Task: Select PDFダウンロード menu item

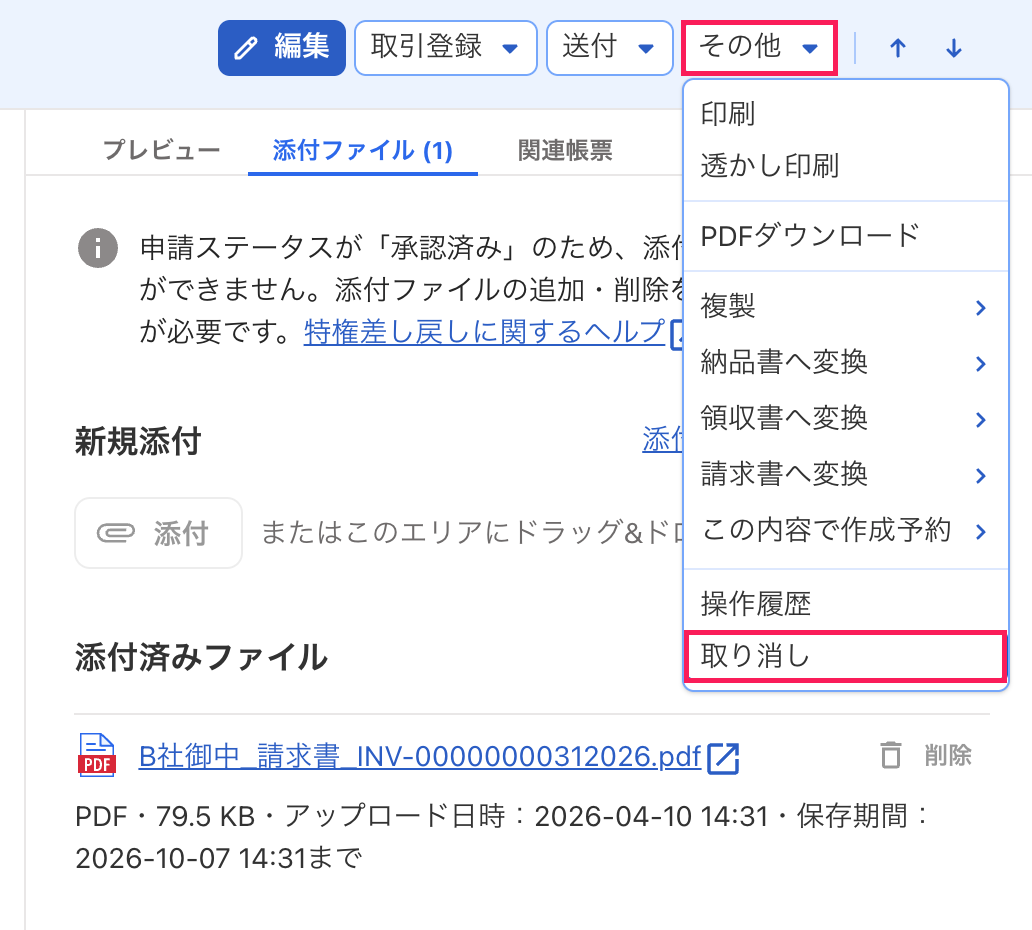Action: coord(846,236)
